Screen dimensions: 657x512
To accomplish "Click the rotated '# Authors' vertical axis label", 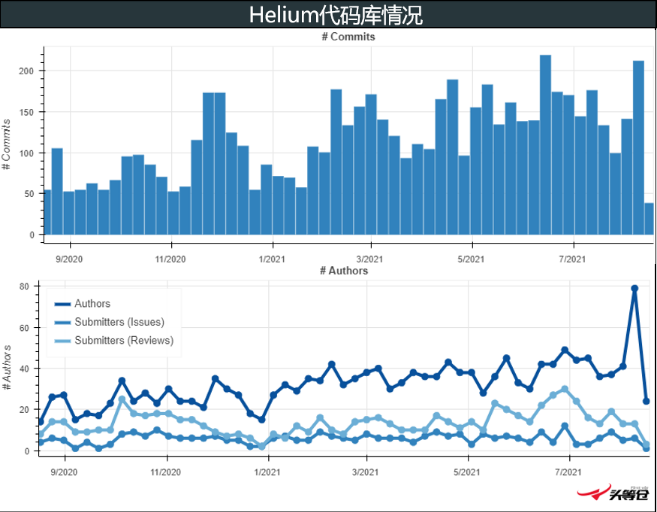I will 6,368.
